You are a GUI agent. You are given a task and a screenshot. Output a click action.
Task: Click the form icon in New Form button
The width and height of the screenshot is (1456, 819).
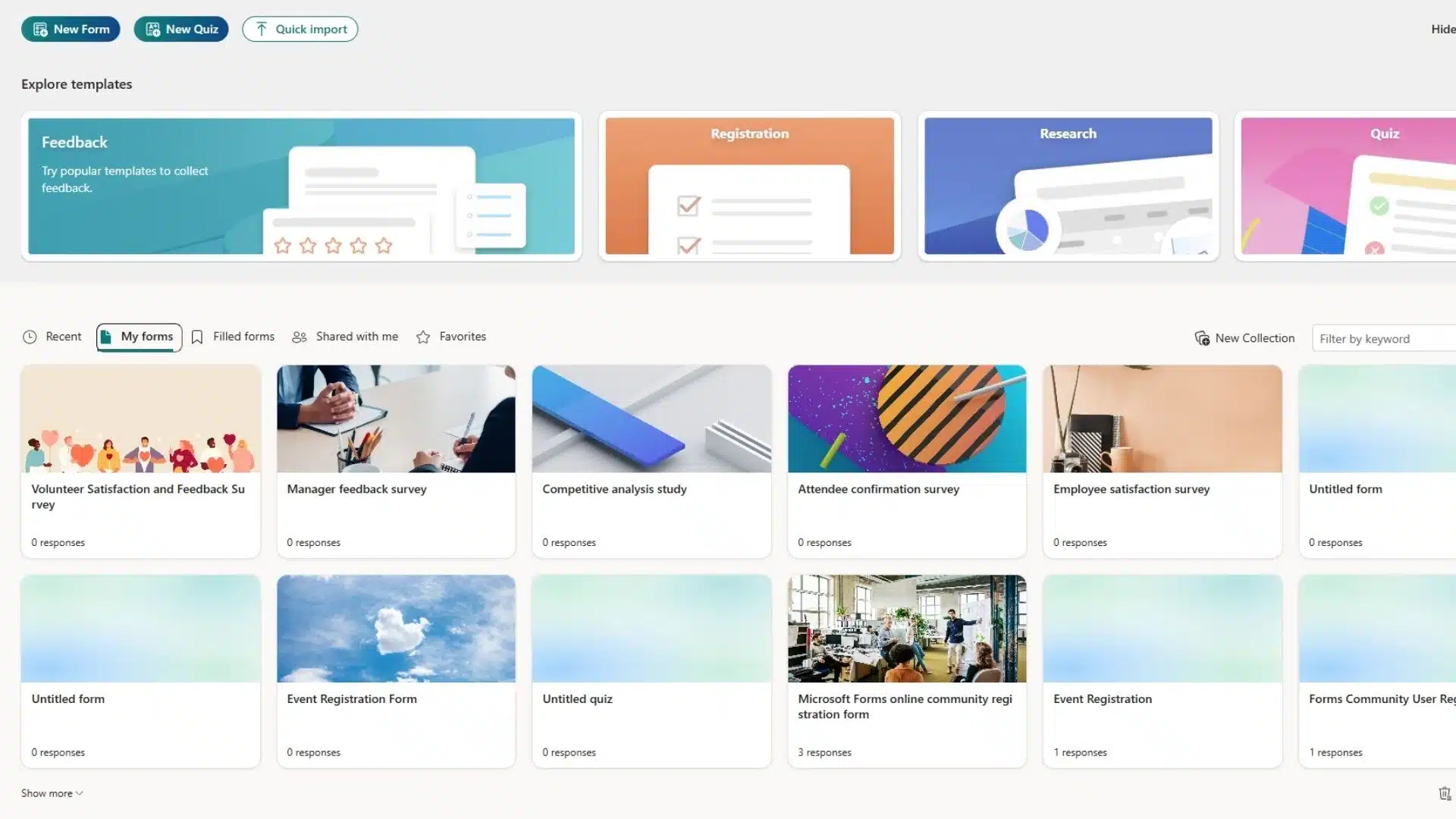click(x=40, y=30)
